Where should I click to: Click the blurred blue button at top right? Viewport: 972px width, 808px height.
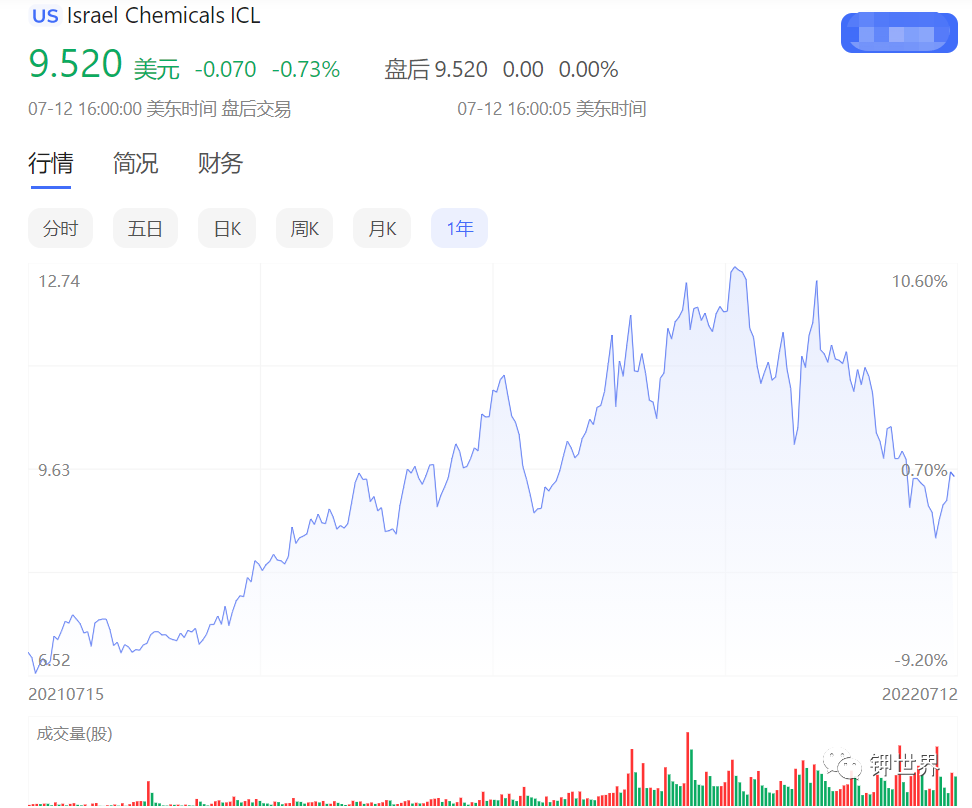point(899,33)
